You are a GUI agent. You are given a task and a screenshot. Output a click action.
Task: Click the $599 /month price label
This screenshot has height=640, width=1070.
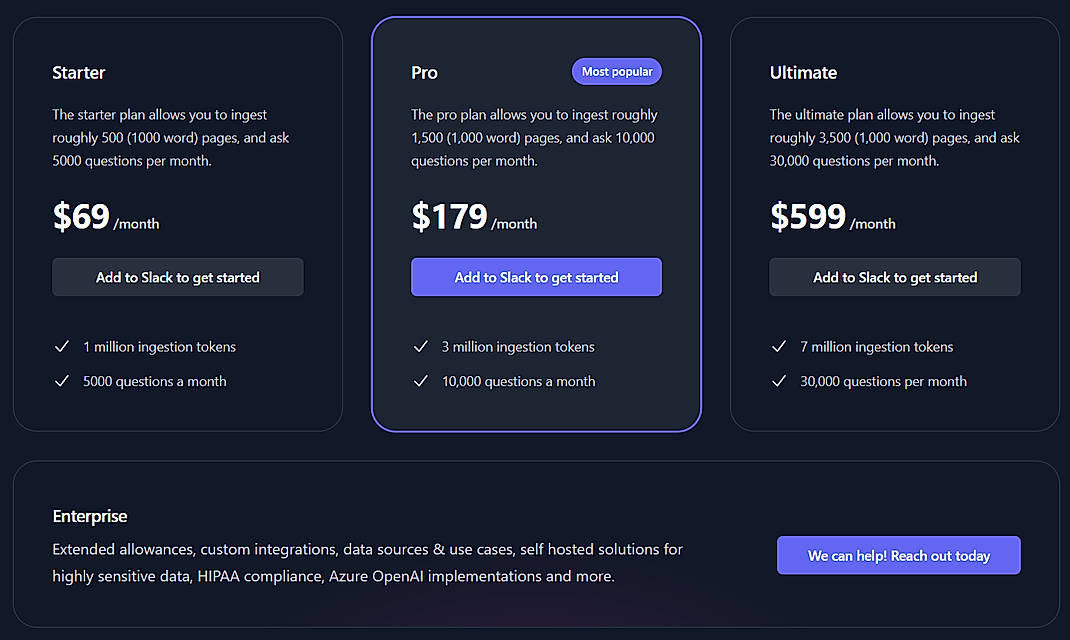coord(830,218)
